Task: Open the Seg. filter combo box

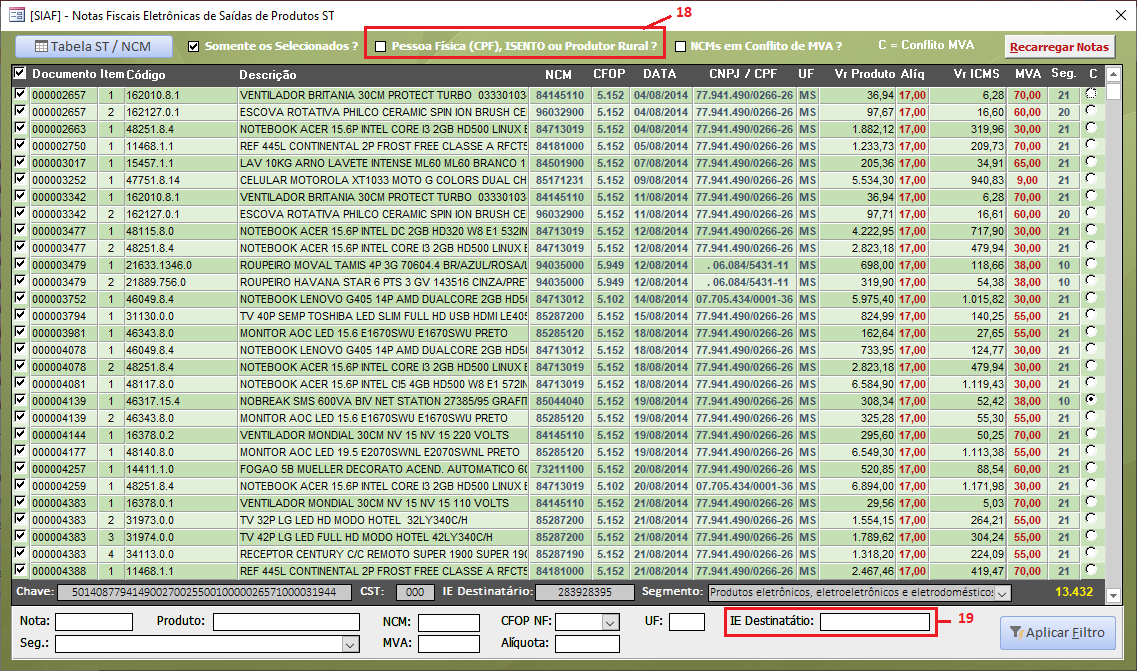Action: pyautogui.click(x=350, y=645)
